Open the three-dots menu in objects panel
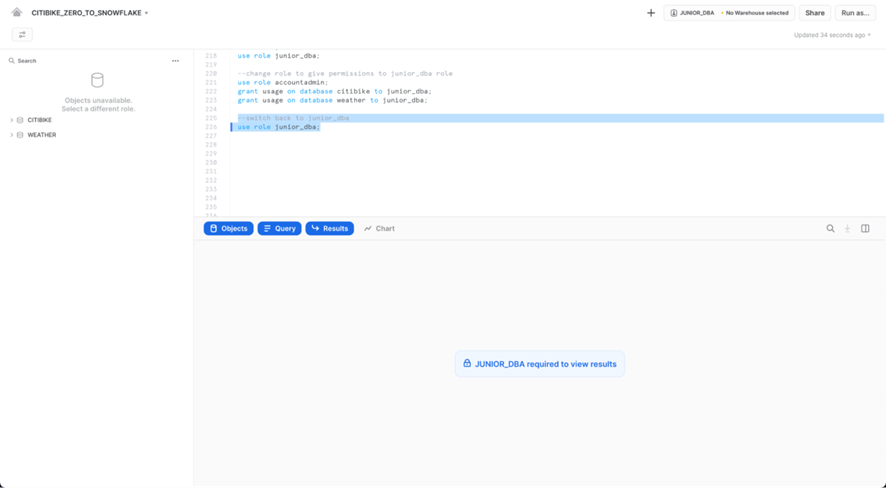 pyautogui.click(x=175, y=61)
